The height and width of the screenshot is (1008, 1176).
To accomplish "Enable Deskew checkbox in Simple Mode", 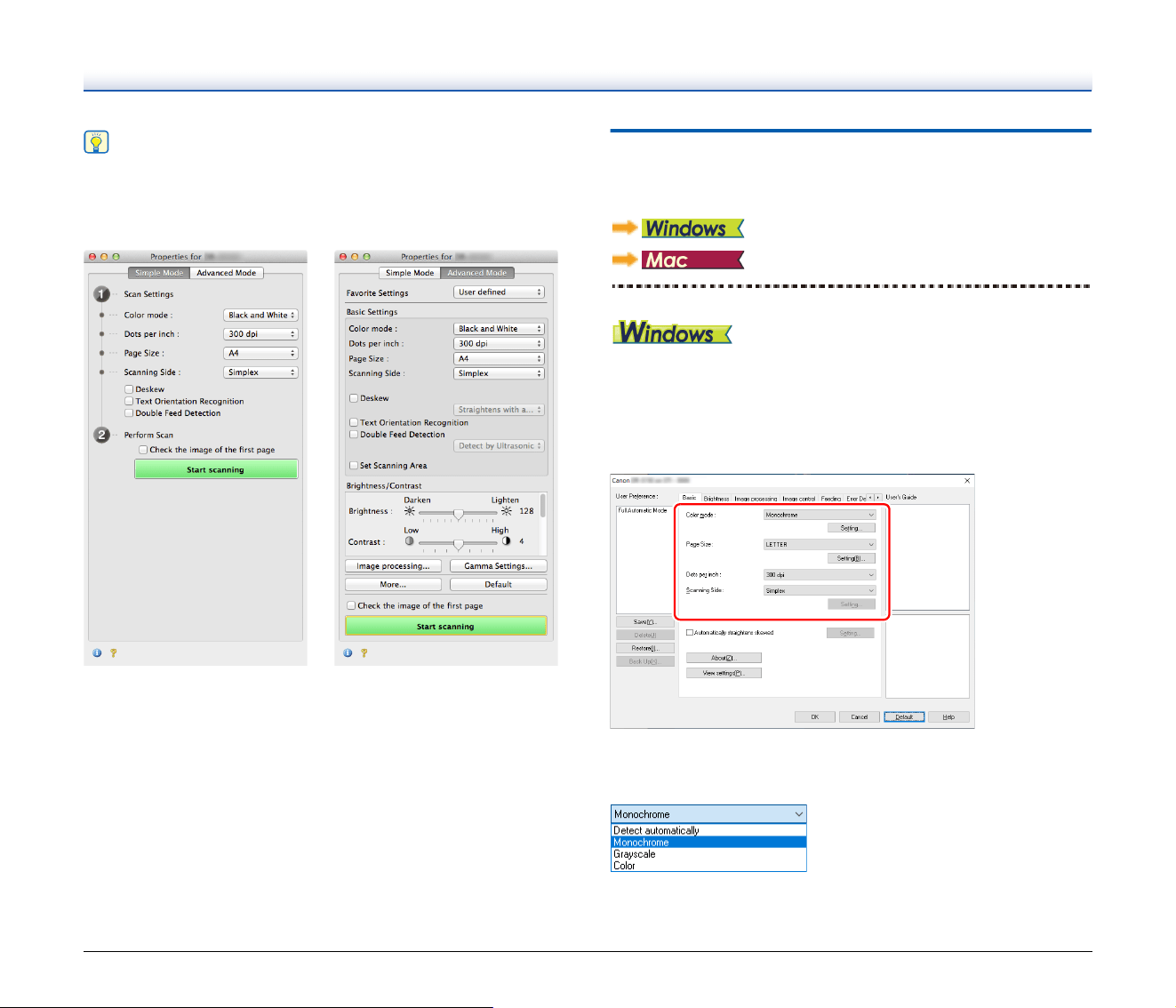I will pyautogui.click(x=129, y=389).
